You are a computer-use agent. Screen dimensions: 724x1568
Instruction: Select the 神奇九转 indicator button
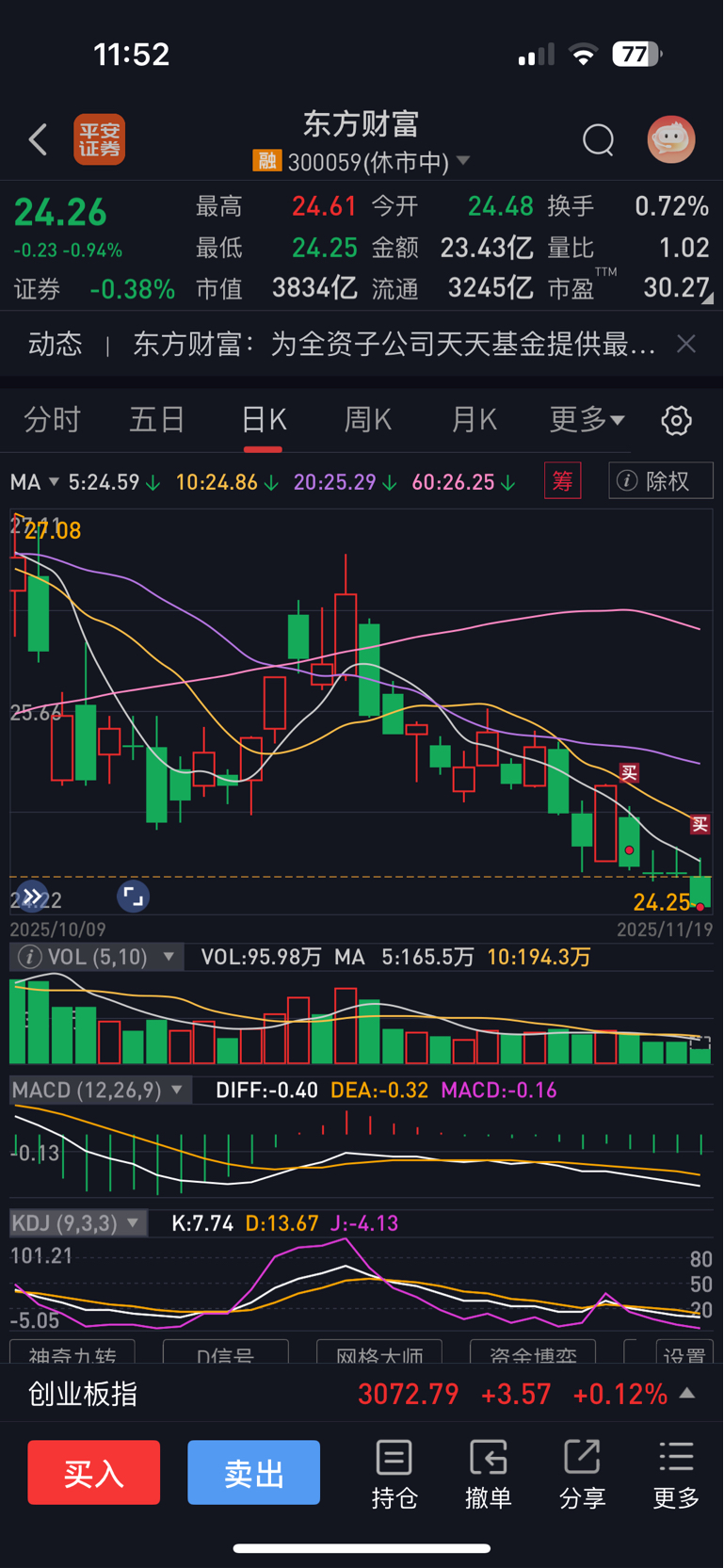[72, 1351]
